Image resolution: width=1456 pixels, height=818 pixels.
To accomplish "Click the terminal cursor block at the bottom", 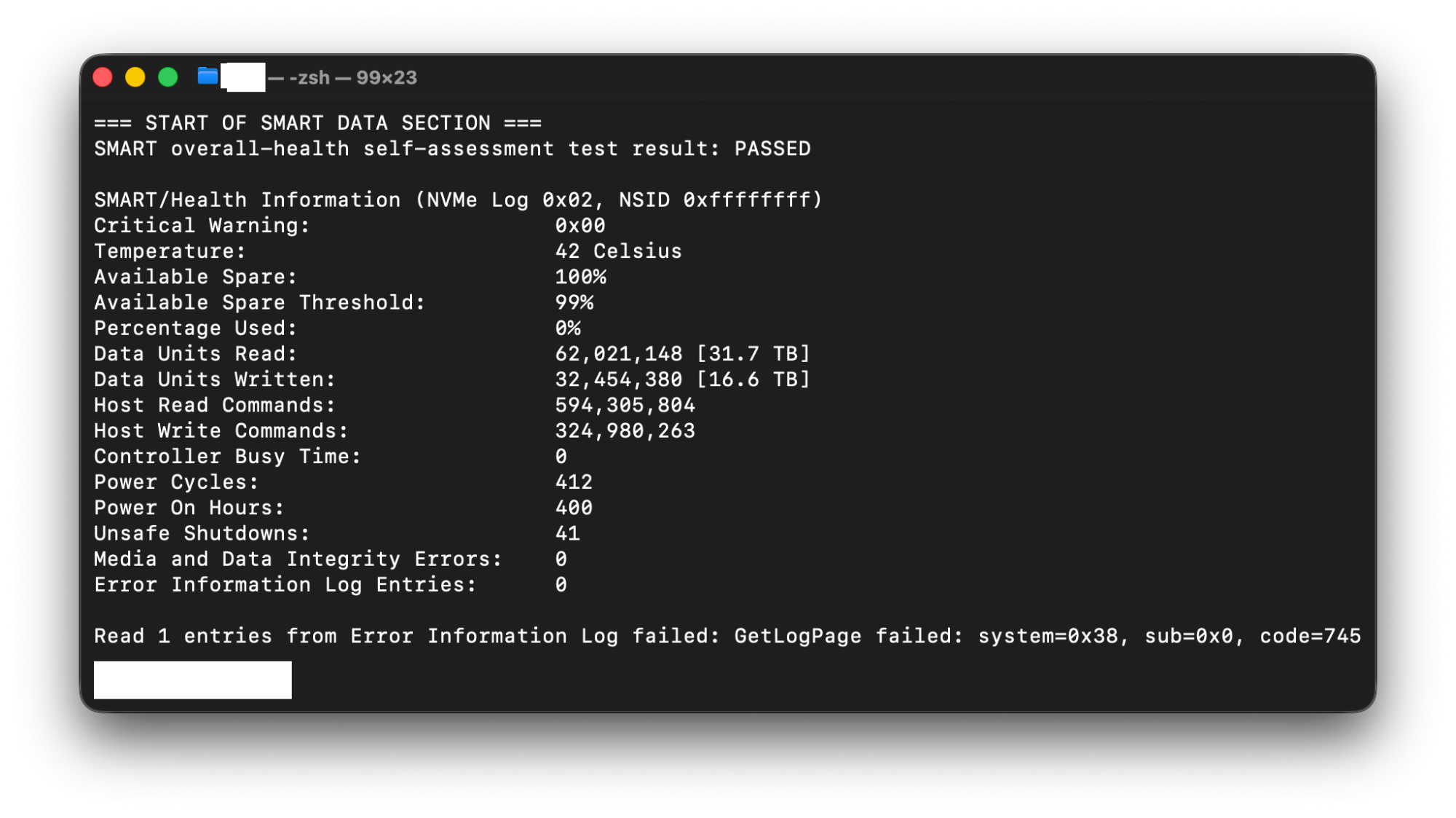I will click(x=192, y=680).
